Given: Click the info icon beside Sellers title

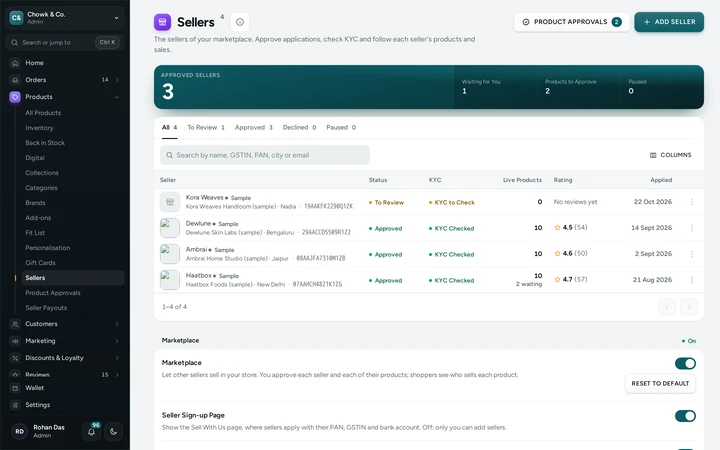Looking at the screenshot, I should point(240,22).
